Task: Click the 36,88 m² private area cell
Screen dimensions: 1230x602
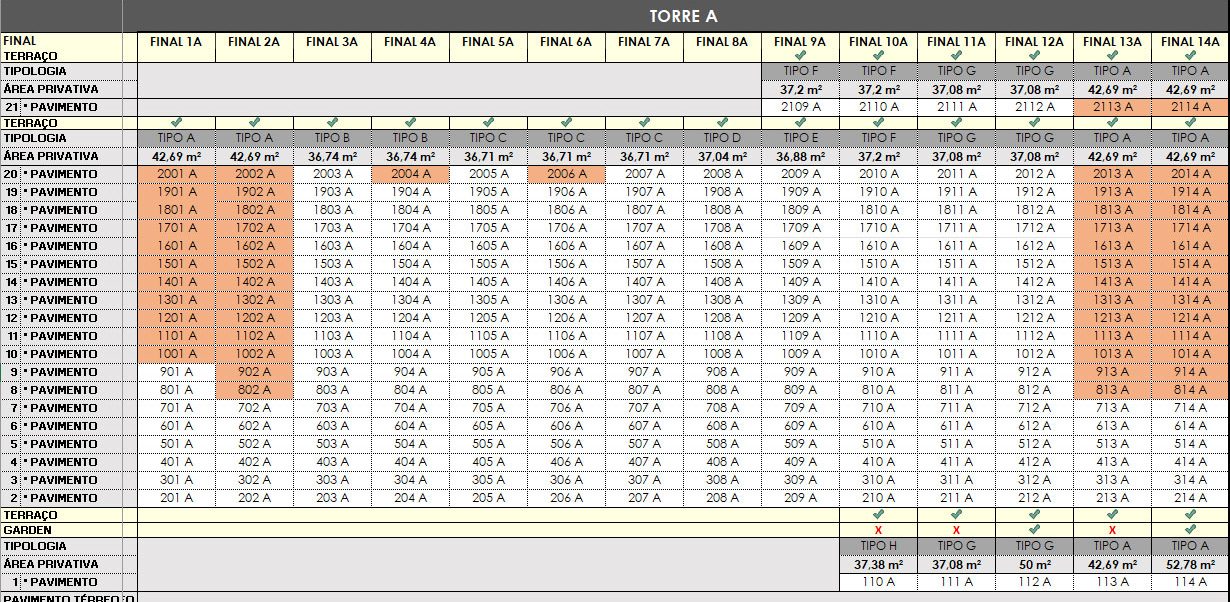Action: click(x=800, y=156)
